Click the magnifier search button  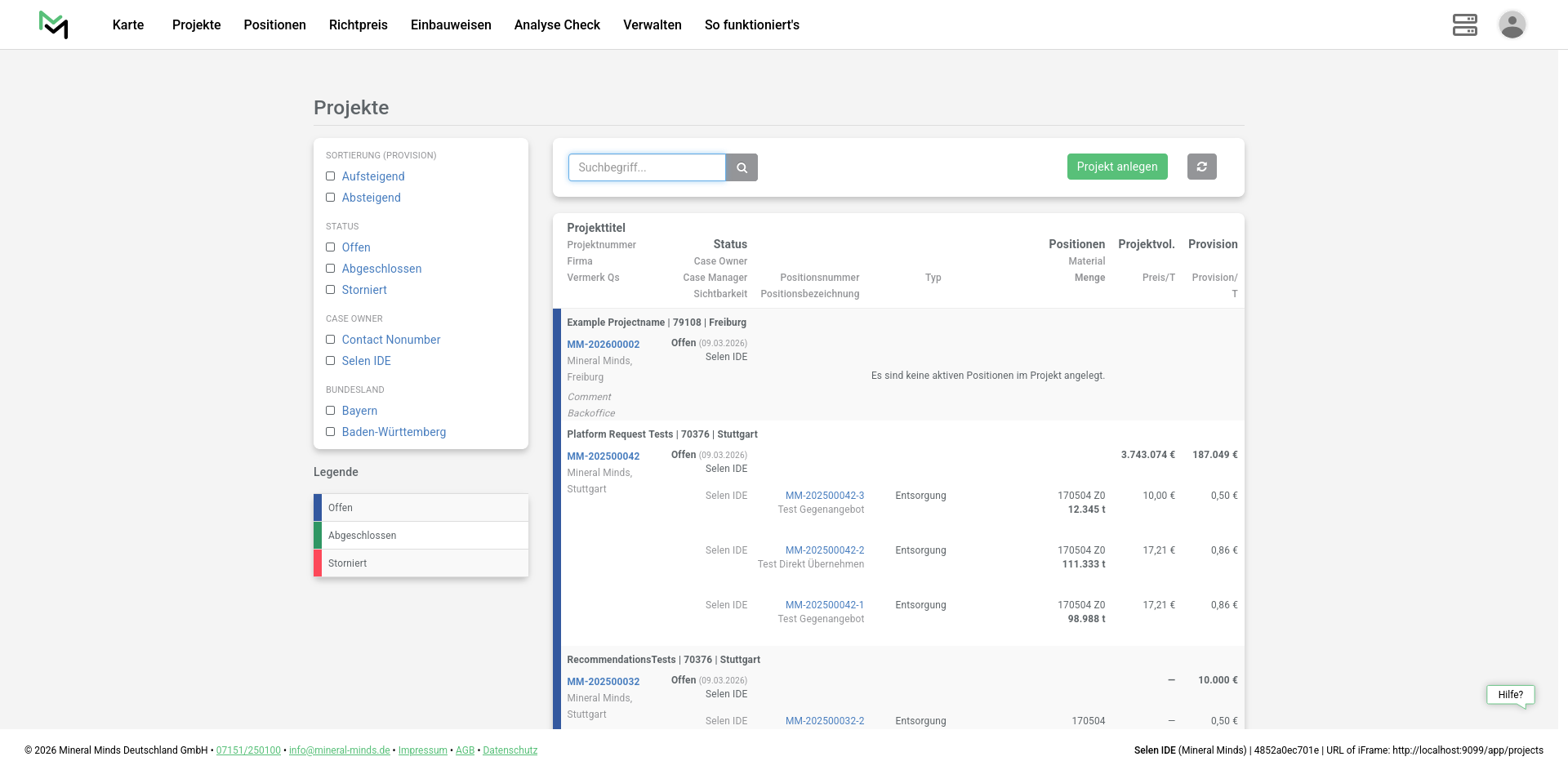coord(742,167)
